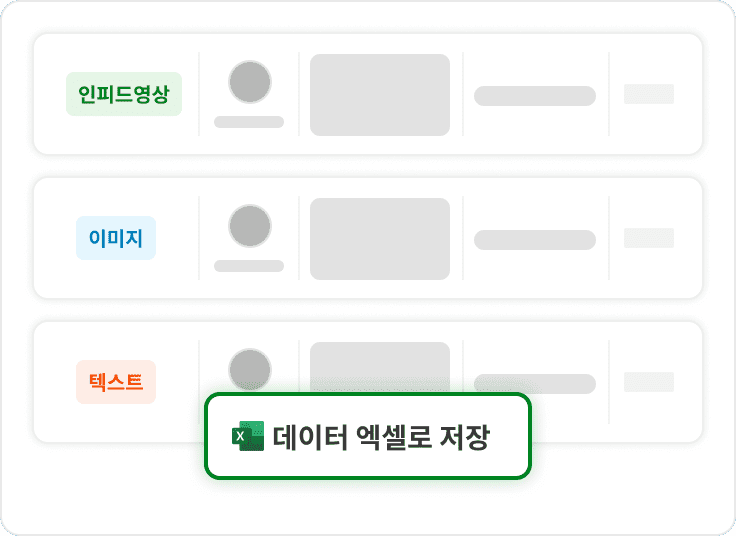Click profile avatar in 인피드영상 row
This screenshot has height=536, width=736.
click(x=250, y=82)
